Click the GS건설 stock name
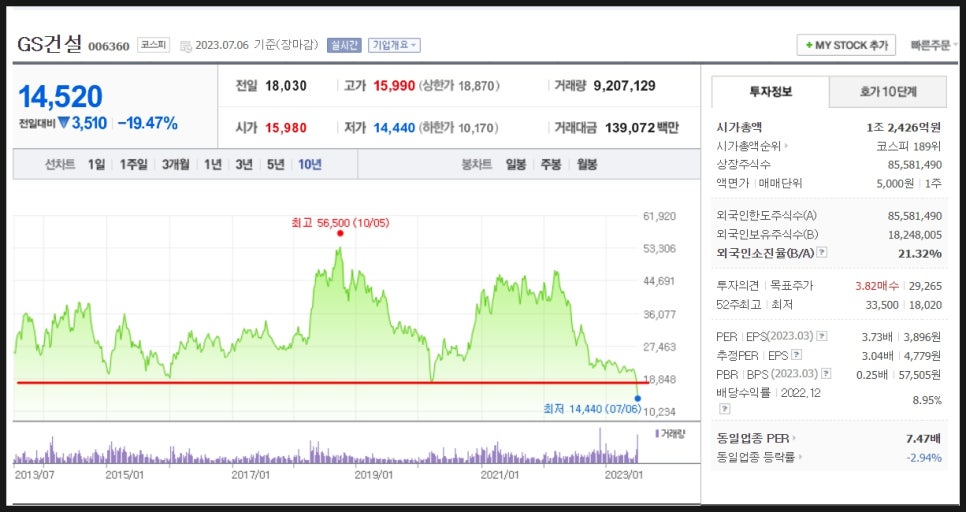Viewport: 966px width, 512px height. [x=49, y=44]
